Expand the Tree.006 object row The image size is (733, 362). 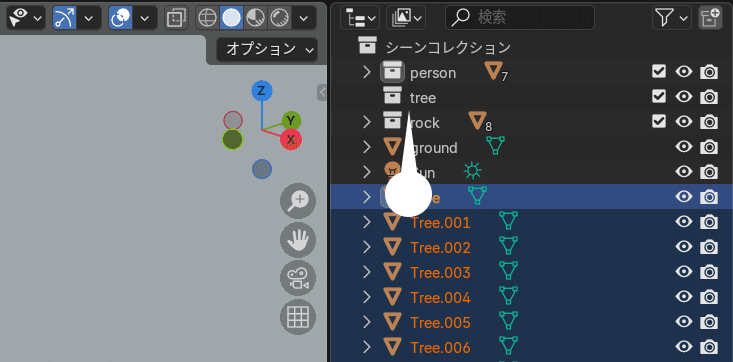click(367, 347)
